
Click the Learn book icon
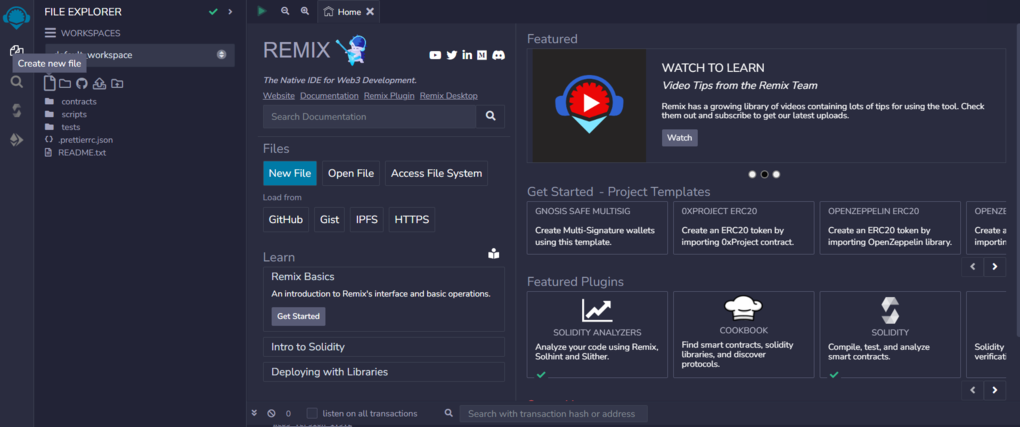coord(494,254)
